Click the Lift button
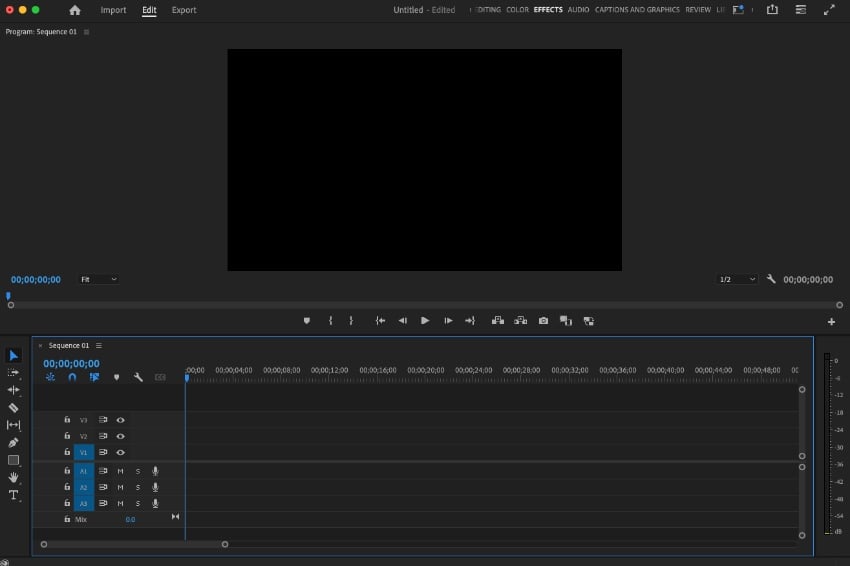The width and height of the screenshot is (850, 566). pos(498,321)
